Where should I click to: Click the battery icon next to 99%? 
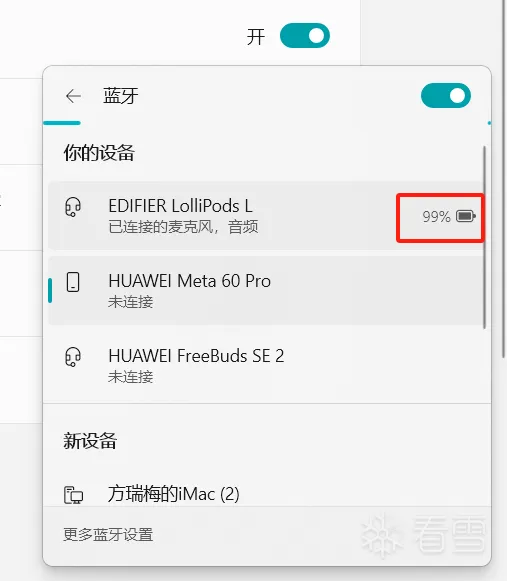(x=466, y=216)
